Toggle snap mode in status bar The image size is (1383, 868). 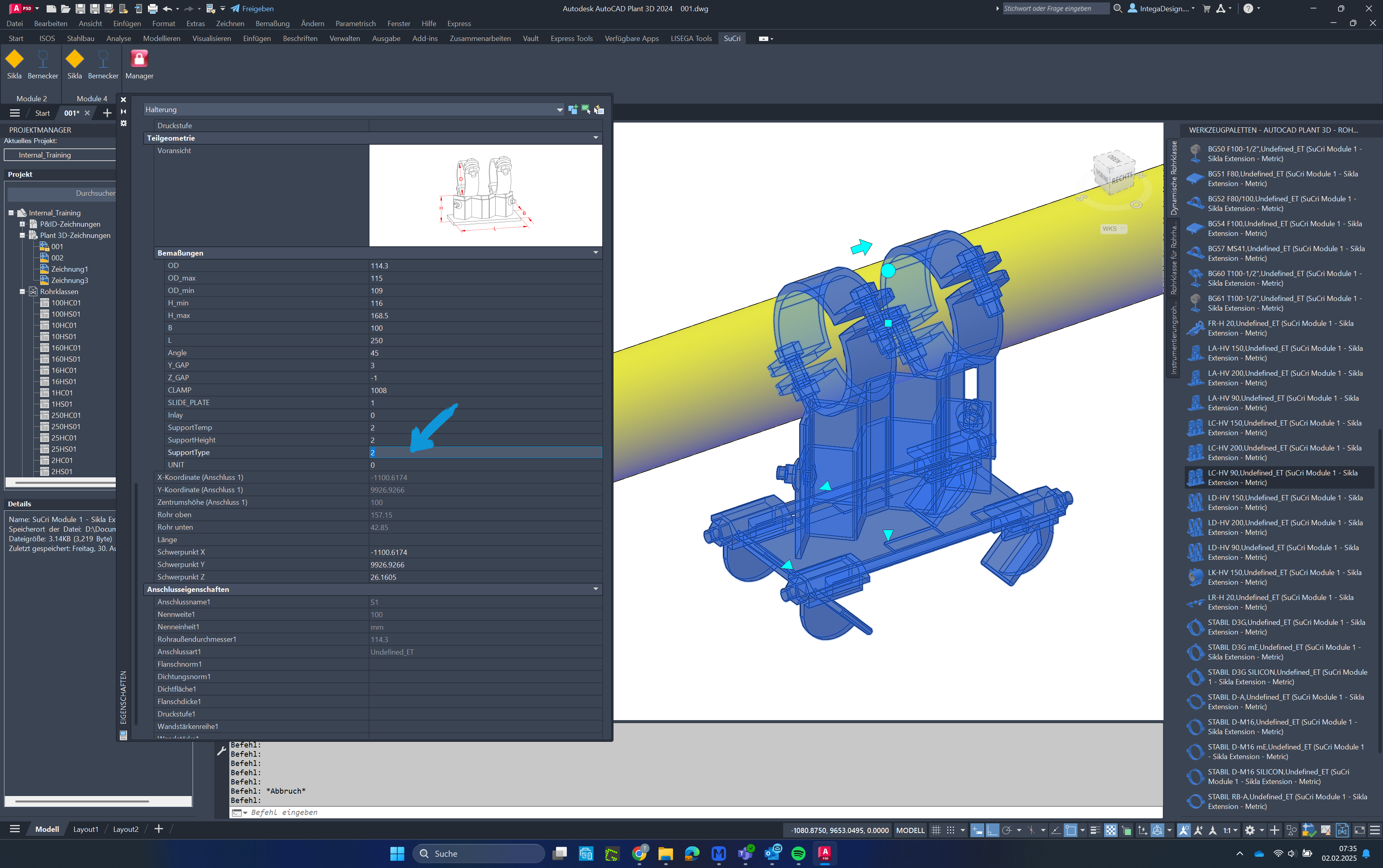coord(950,830)
